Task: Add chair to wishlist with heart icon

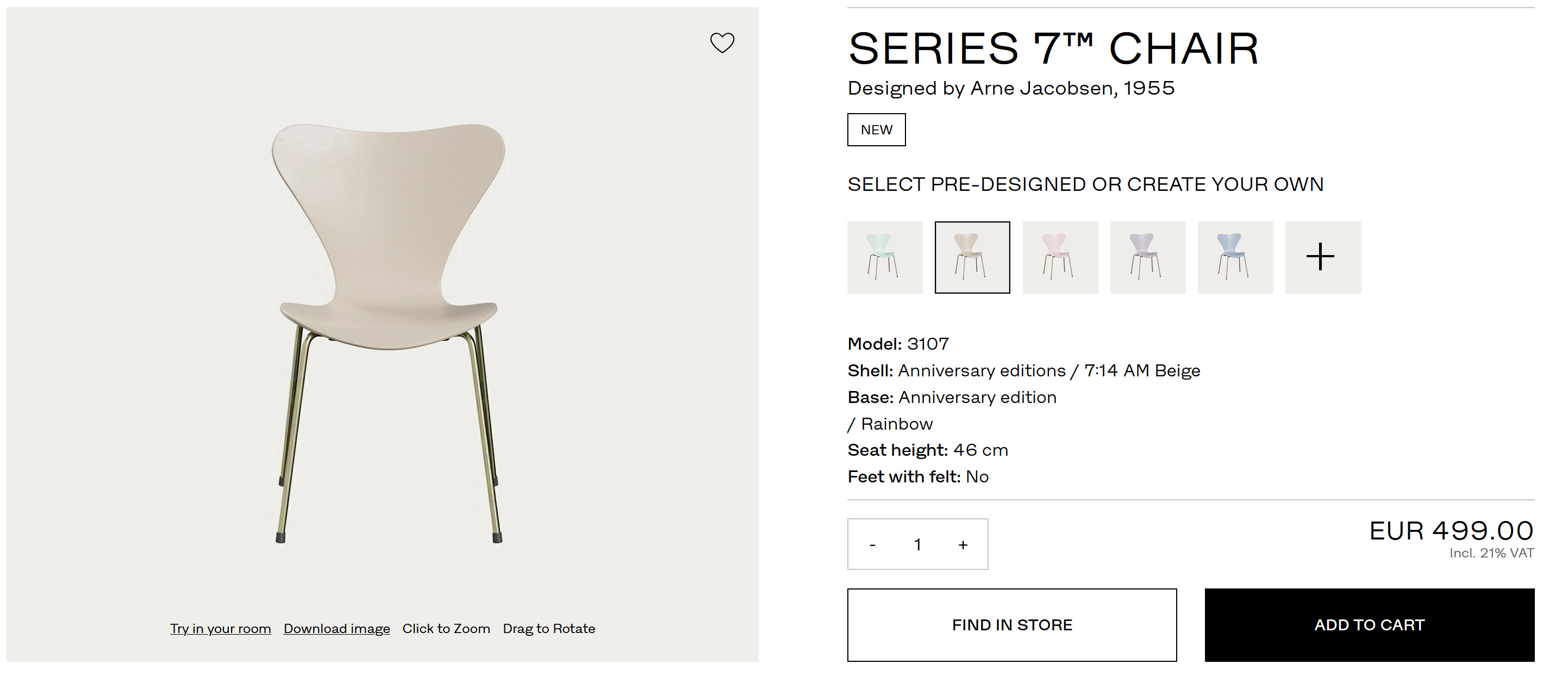Action: pos(722,42)
